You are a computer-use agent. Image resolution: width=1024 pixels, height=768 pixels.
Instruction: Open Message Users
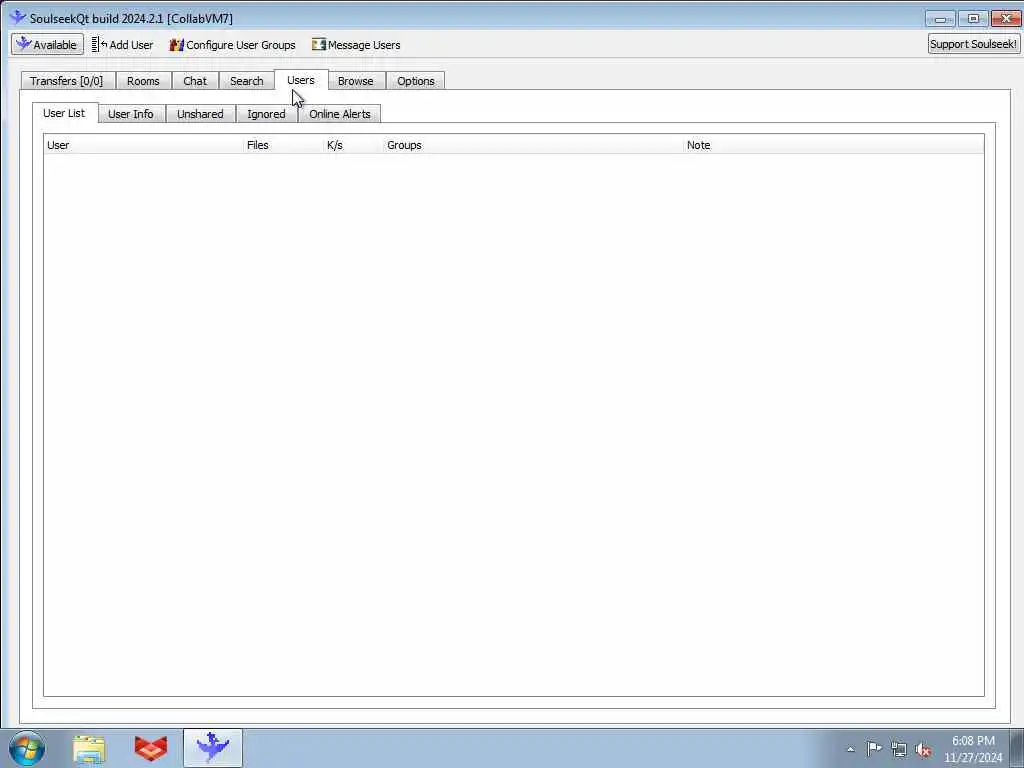[356, 44]
